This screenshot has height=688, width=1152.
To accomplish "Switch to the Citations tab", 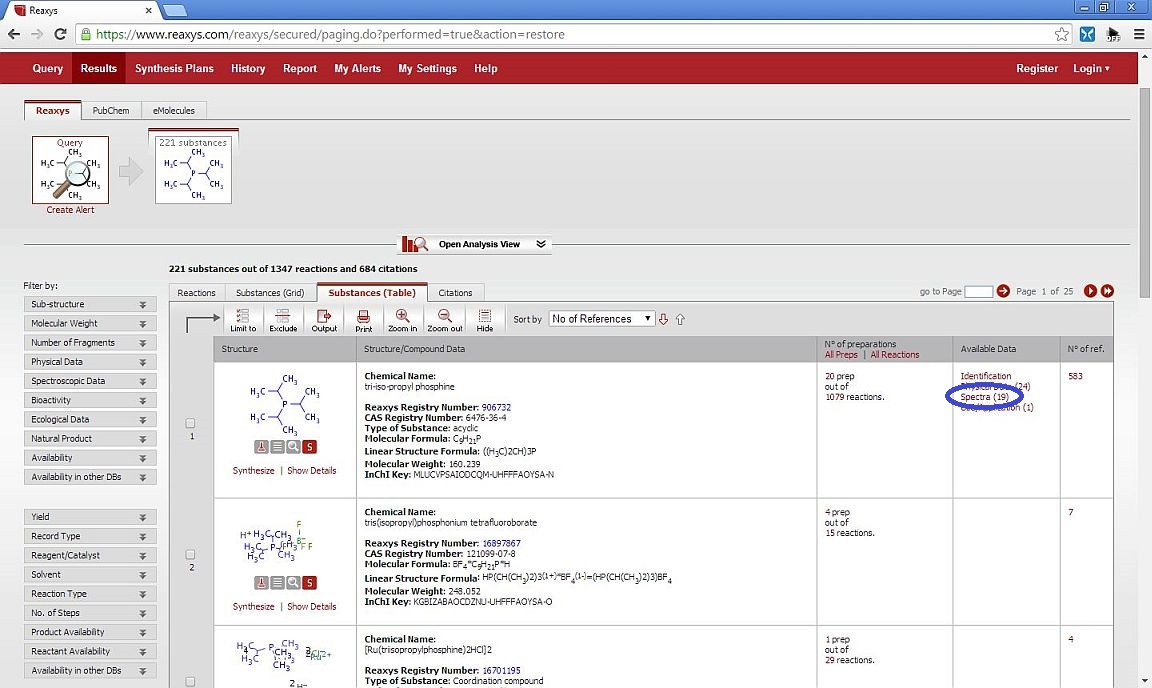I will pos(456,293).
